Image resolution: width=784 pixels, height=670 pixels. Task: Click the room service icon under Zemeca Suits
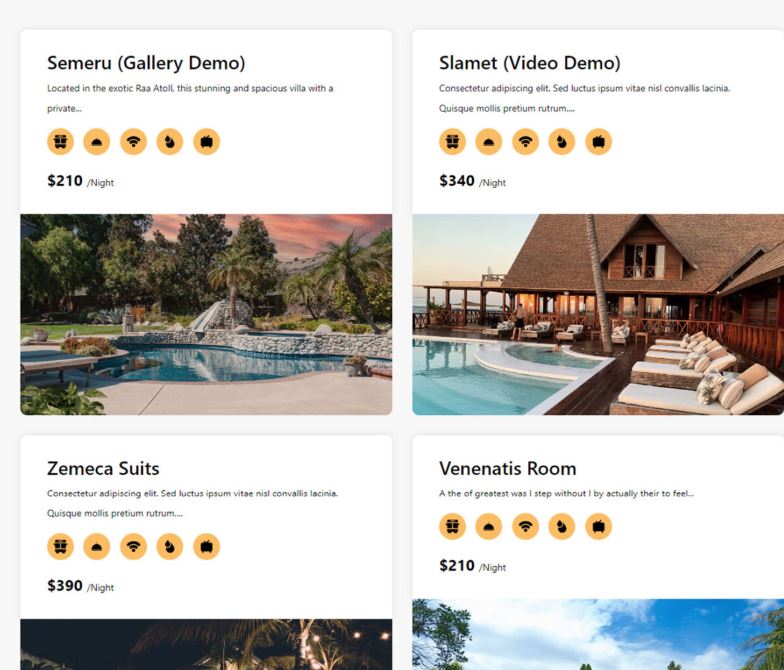[97, 546]
